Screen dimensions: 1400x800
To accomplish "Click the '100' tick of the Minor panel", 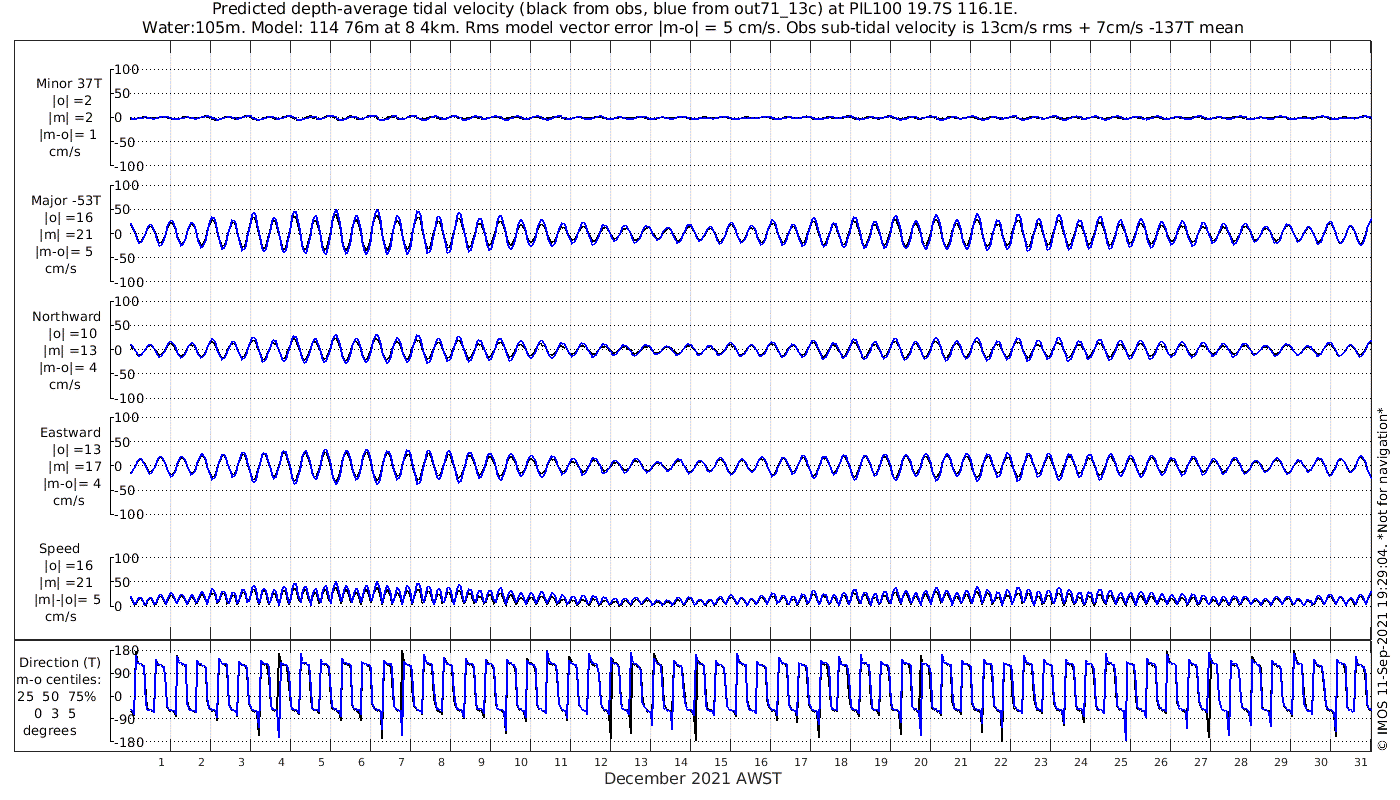I will click(x=129, y=69).
